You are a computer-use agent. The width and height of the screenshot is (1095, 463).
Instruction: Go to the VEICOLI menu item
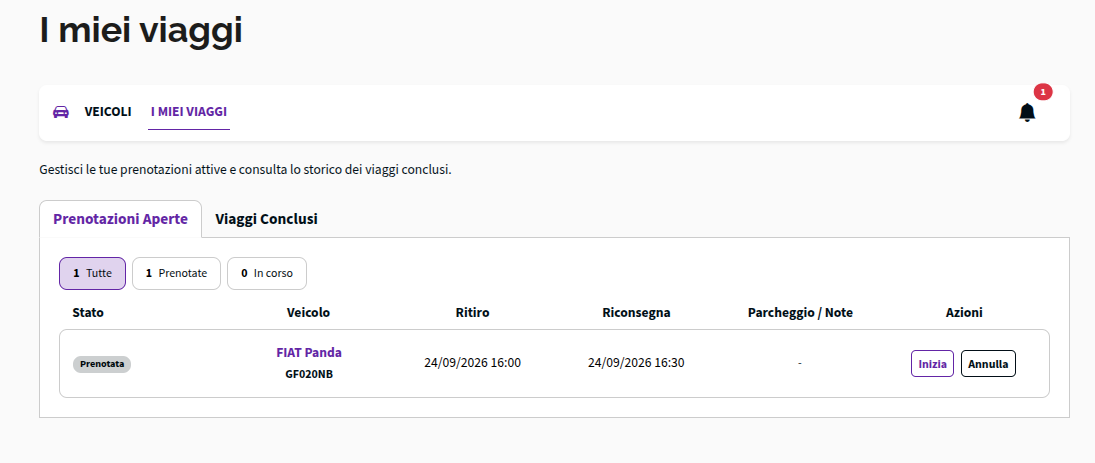point(108,112)
